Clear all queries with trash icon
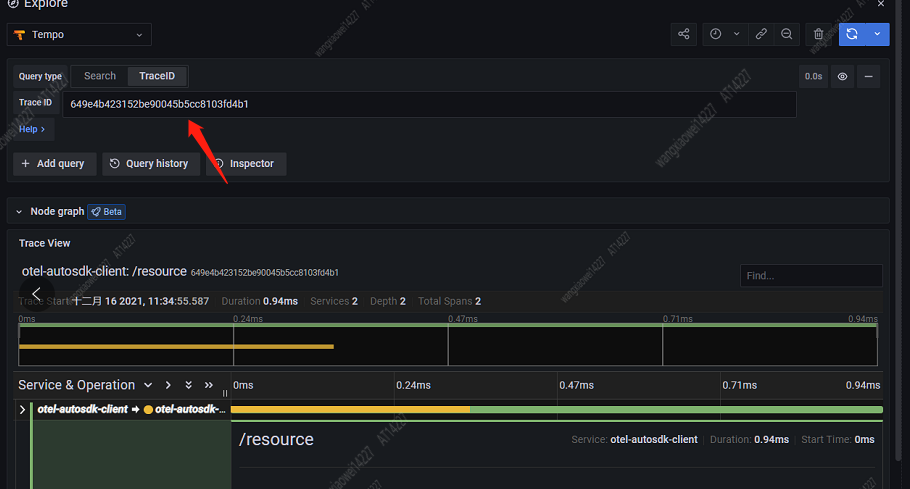Screen dimensions: 910x489 [818, 34]
